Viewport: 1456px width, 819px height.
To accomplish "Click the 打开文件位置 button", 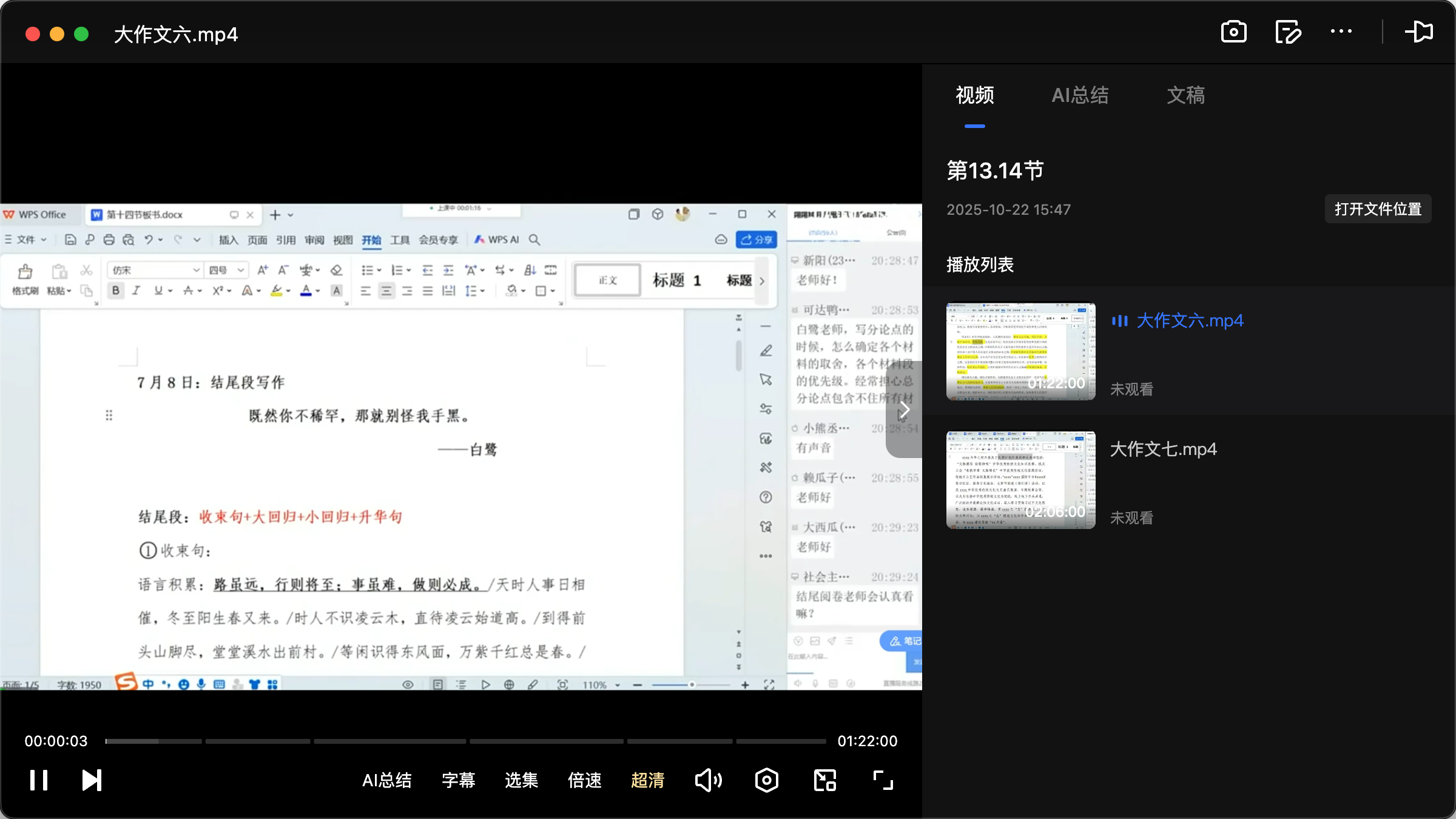I will [1378, 209].
